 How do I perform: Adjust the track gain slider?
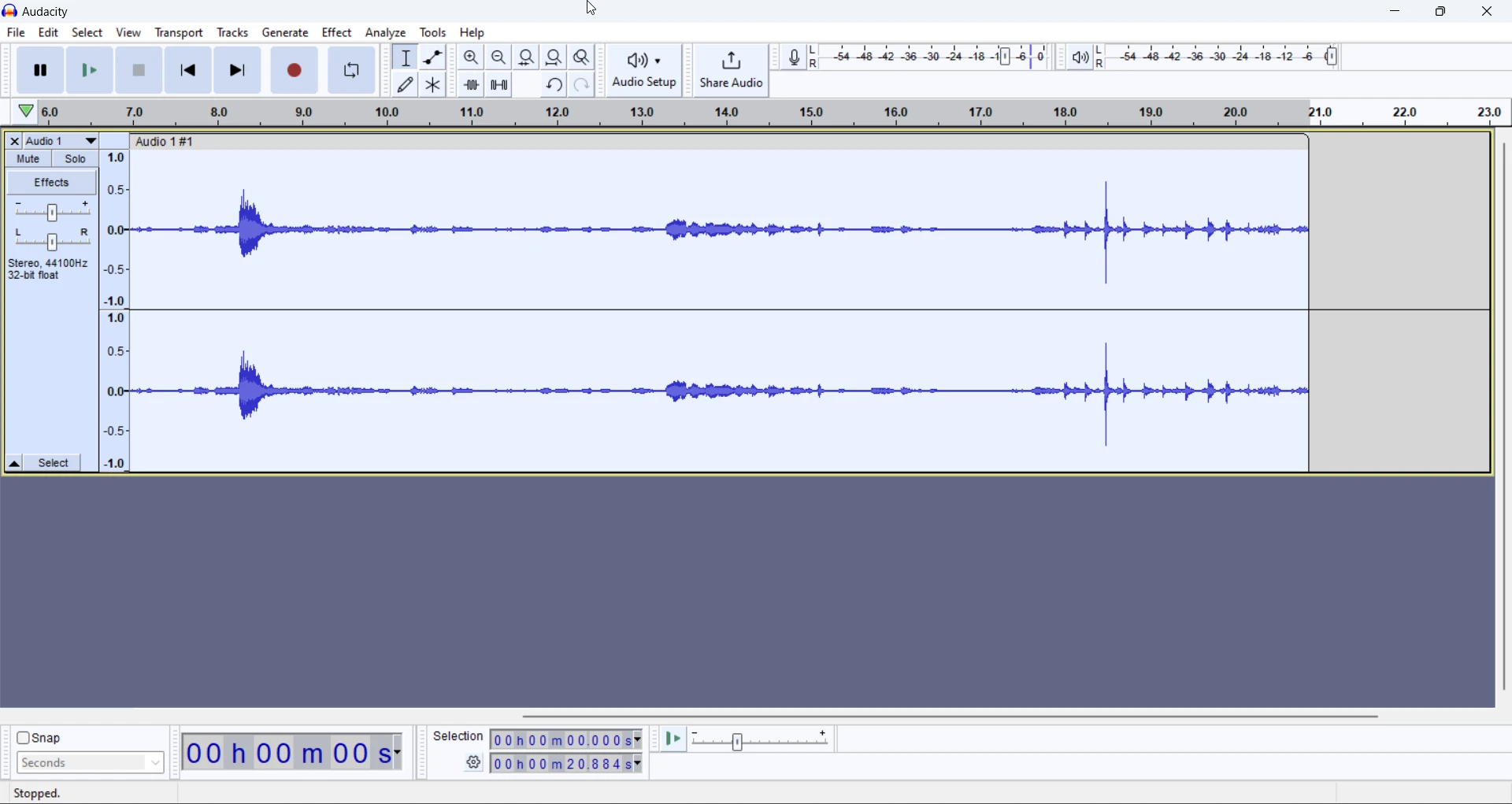coord(52,213)
